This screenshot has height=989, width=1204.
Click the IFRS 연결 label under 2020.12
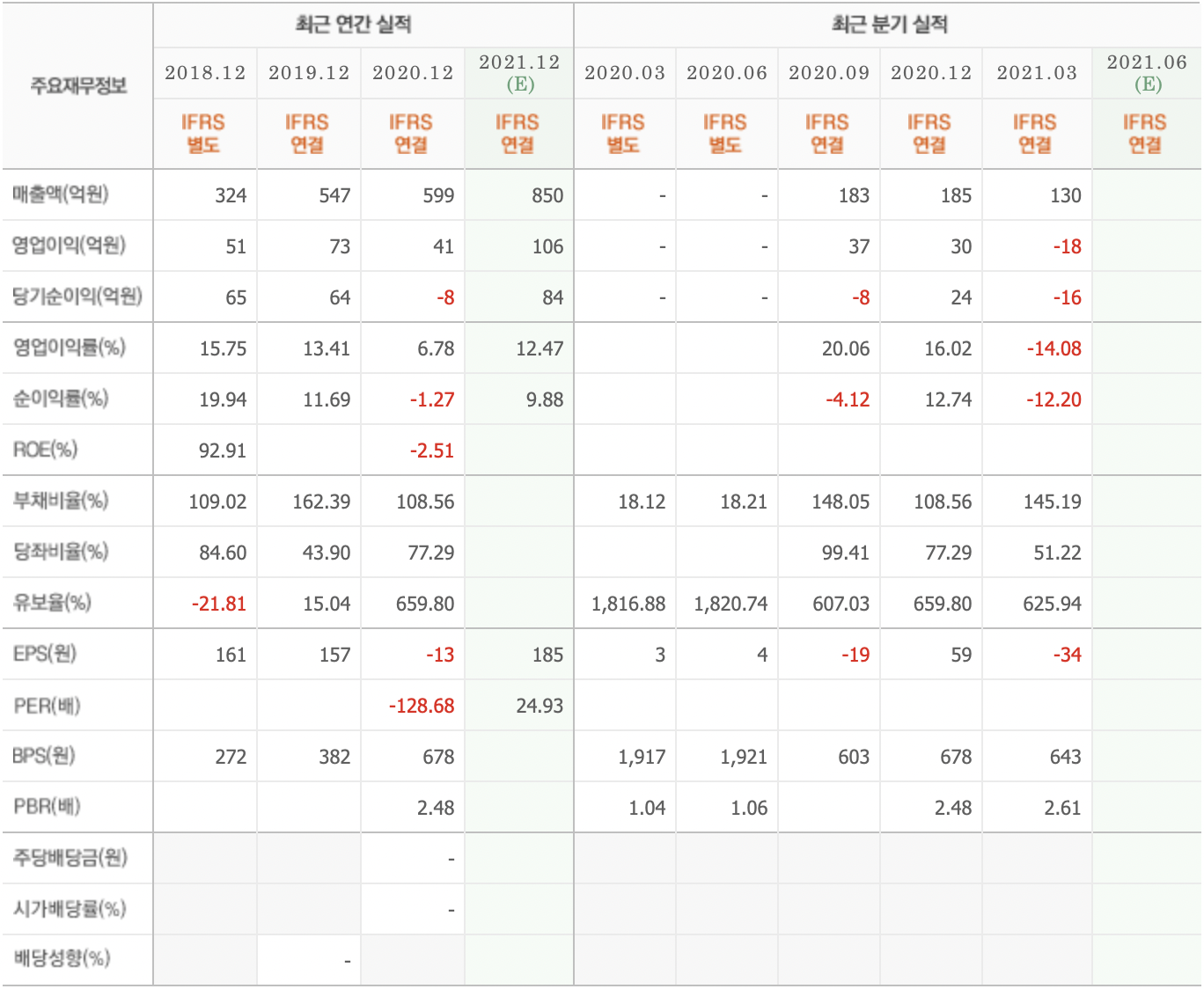[414, 132]
